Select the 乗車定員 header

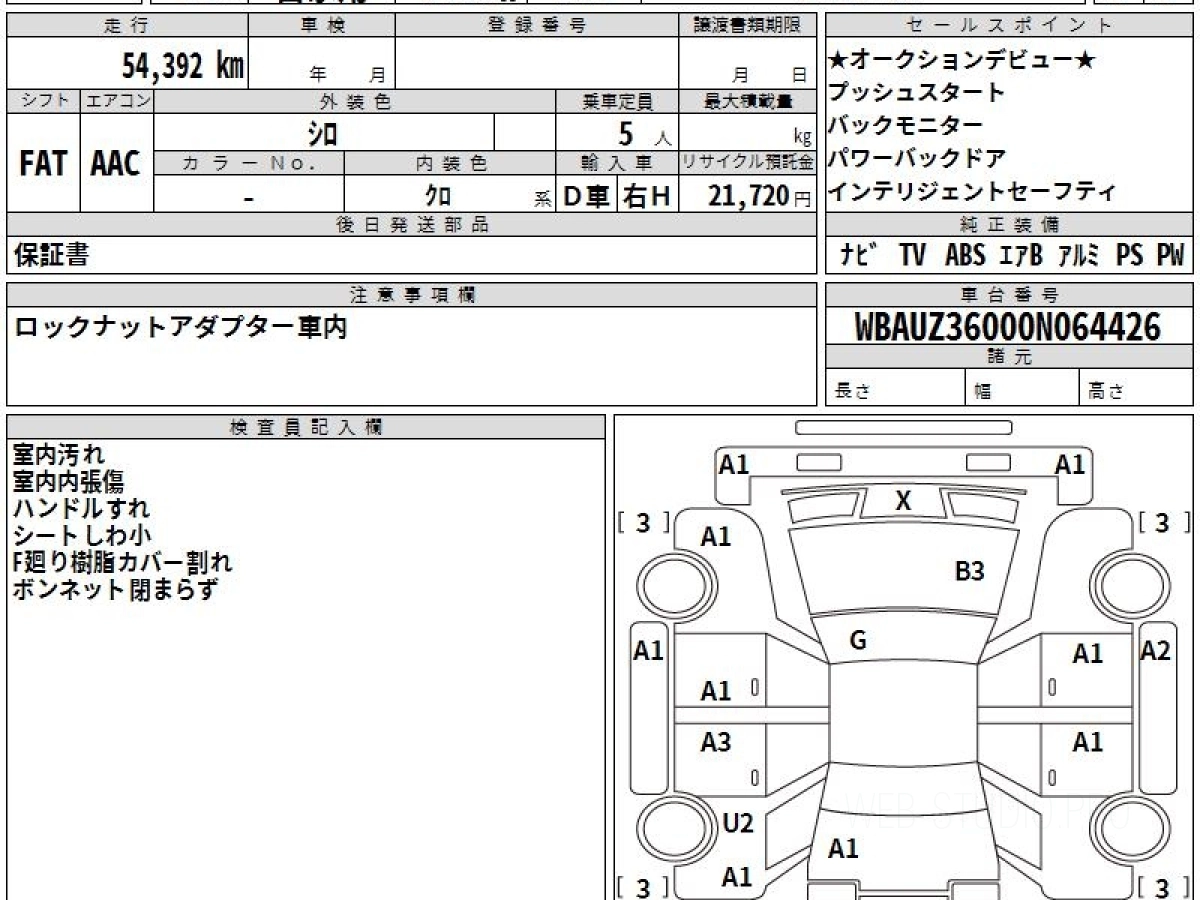tap(617, 101)
